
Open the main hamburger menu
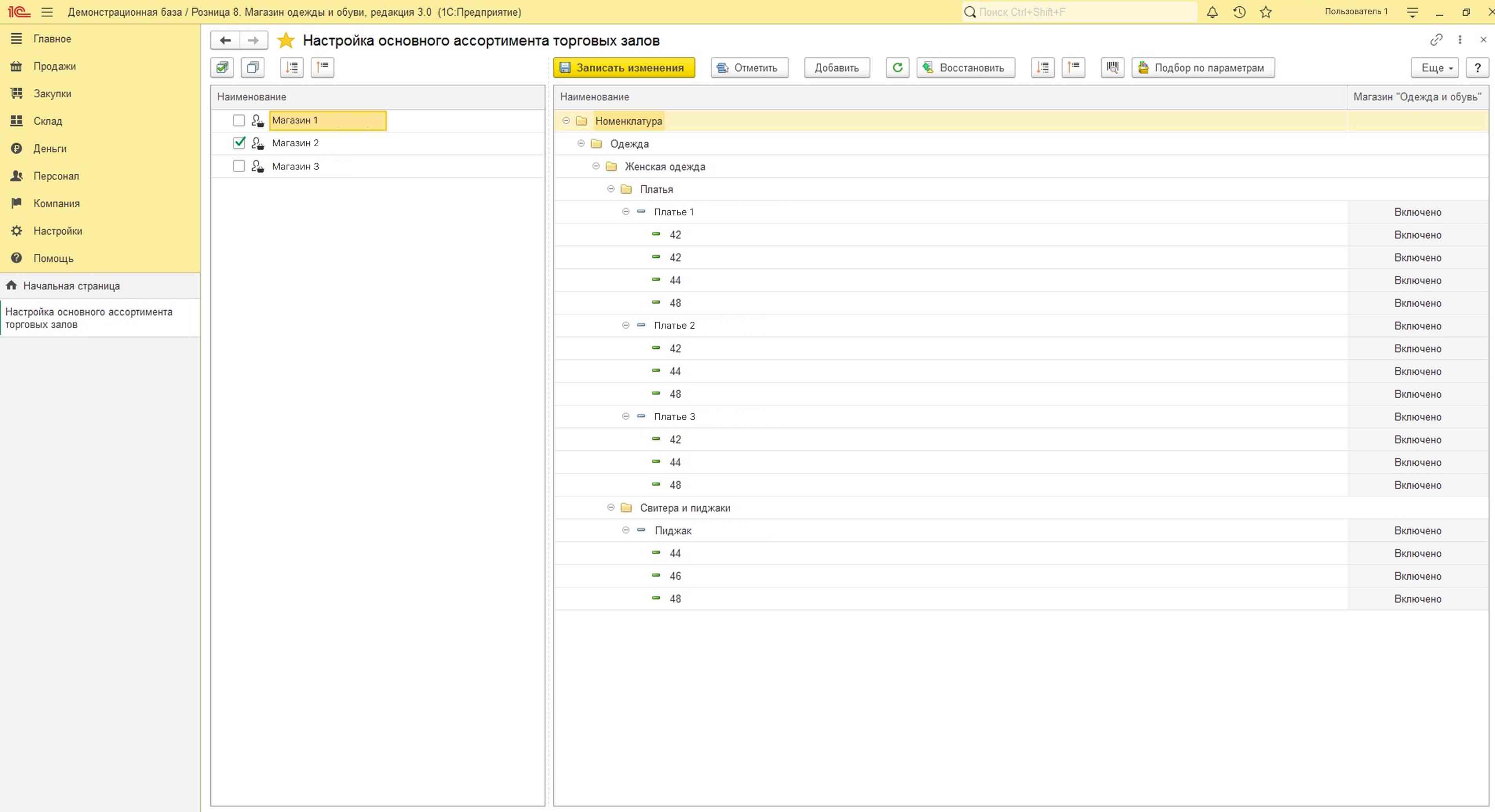[47, 12]
